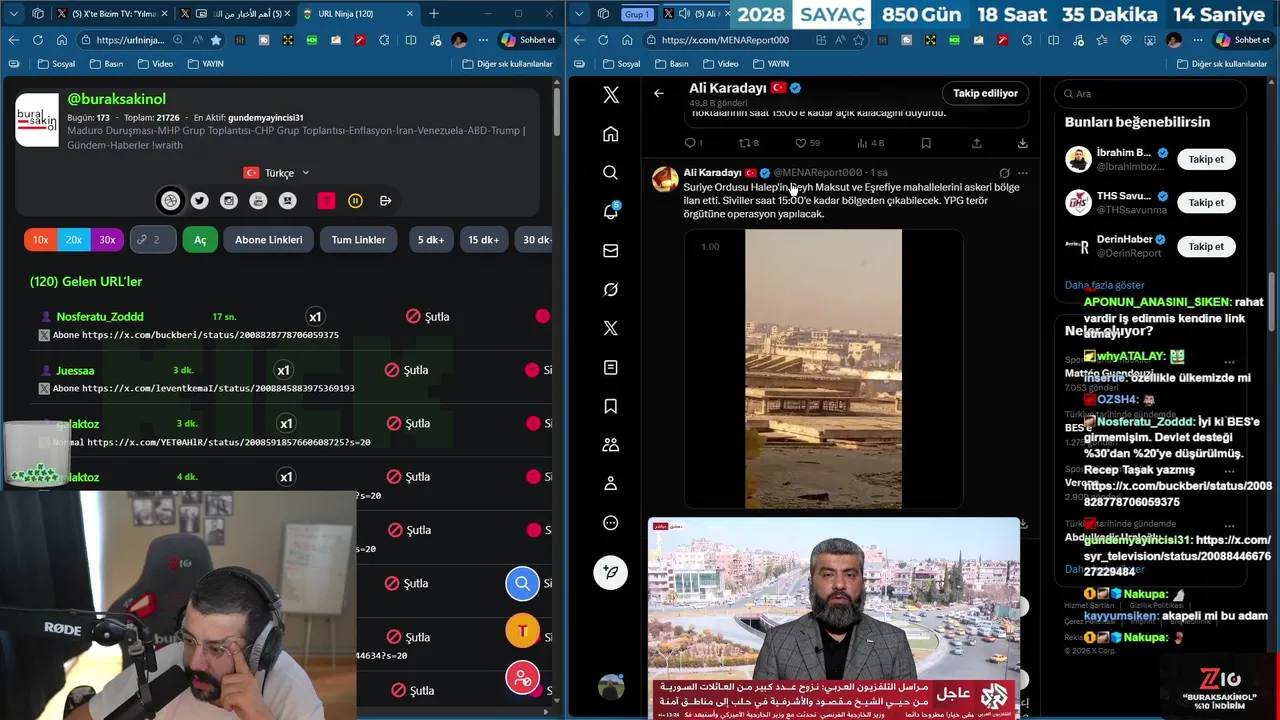Toggle the link count 2 chip

[153, 240]
